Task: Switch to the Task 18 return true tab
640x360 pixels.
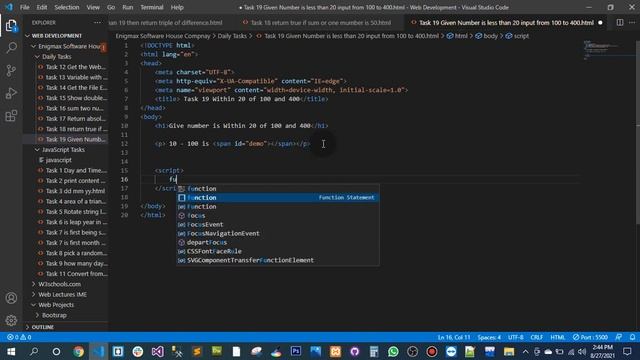Action: tap(320, 23)
